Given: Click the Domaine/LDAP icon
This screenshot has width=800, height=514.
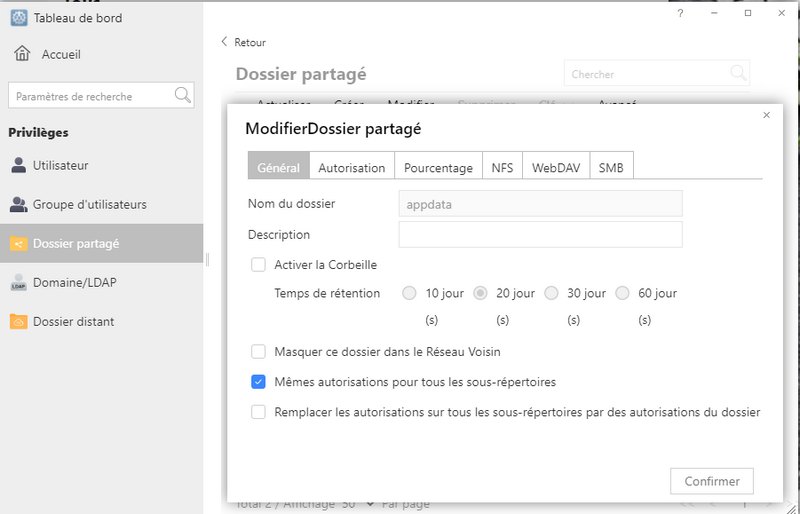Looking at the screenshot, I should (18, 283).
